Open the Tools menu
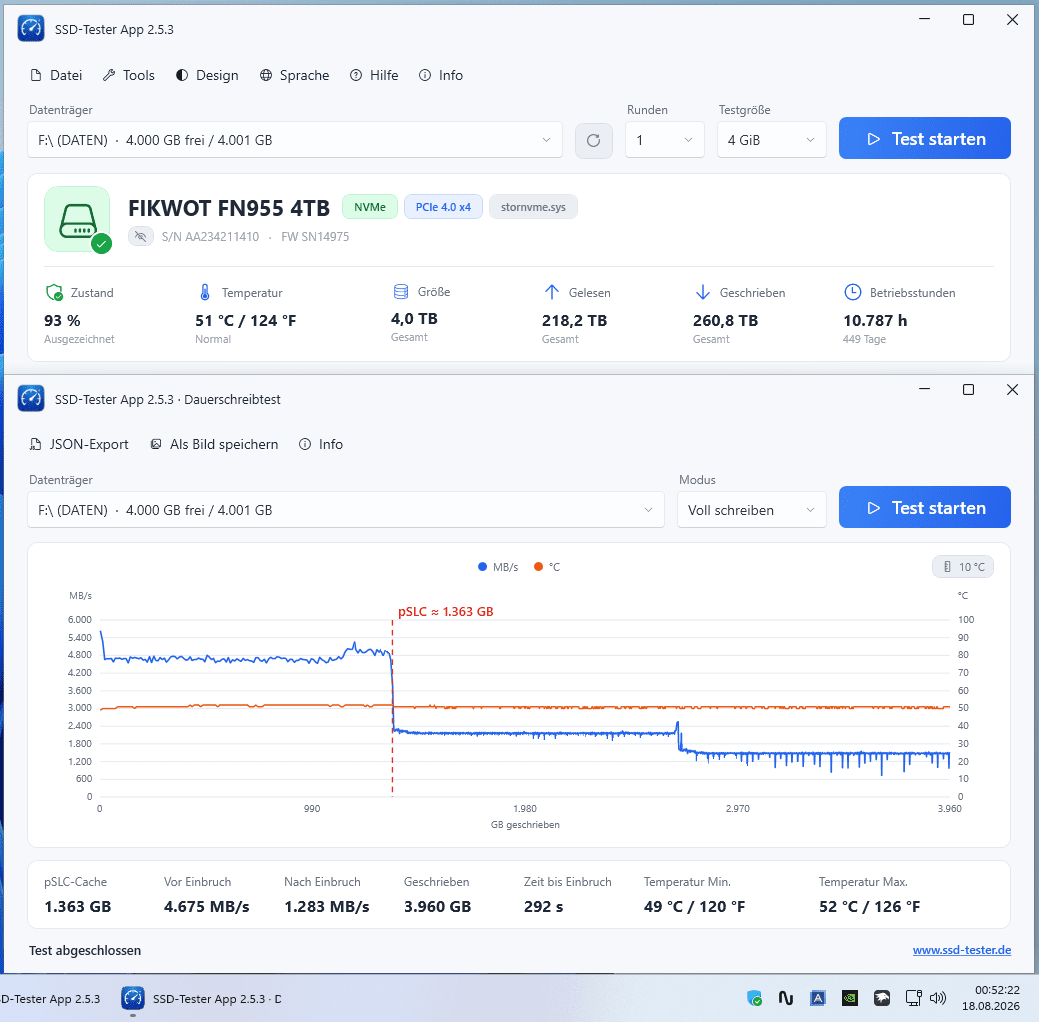1039x1022 pixels. tap(129, 76)
